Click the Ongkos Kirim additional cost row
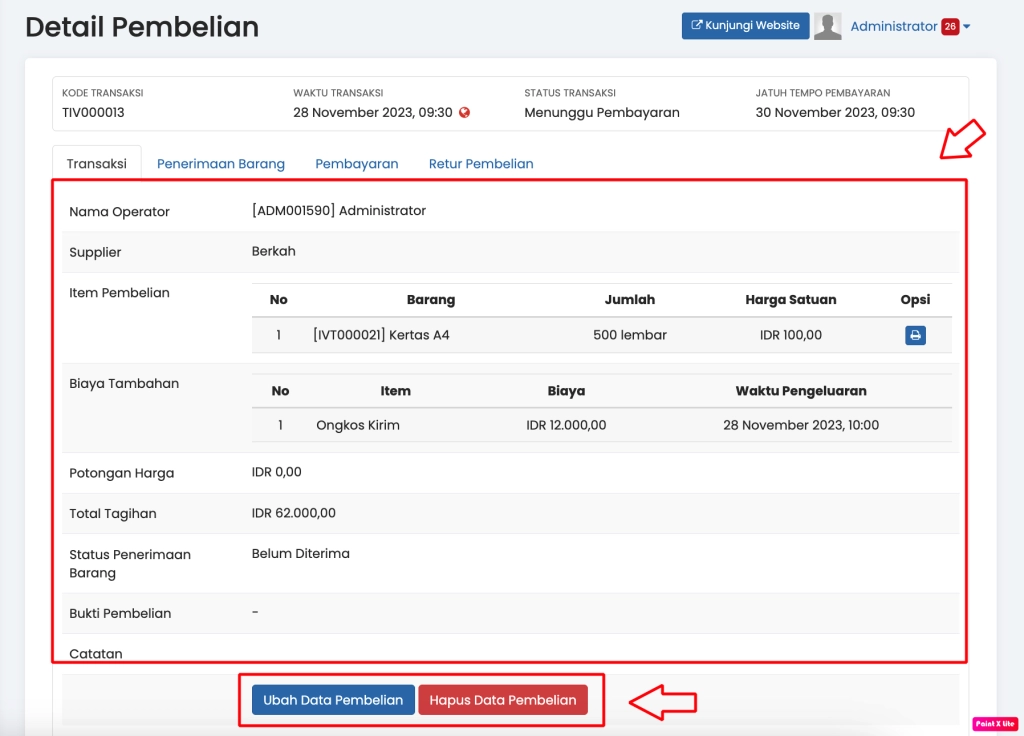Screen dimensions: 1024x736 (x=358, y=426)
